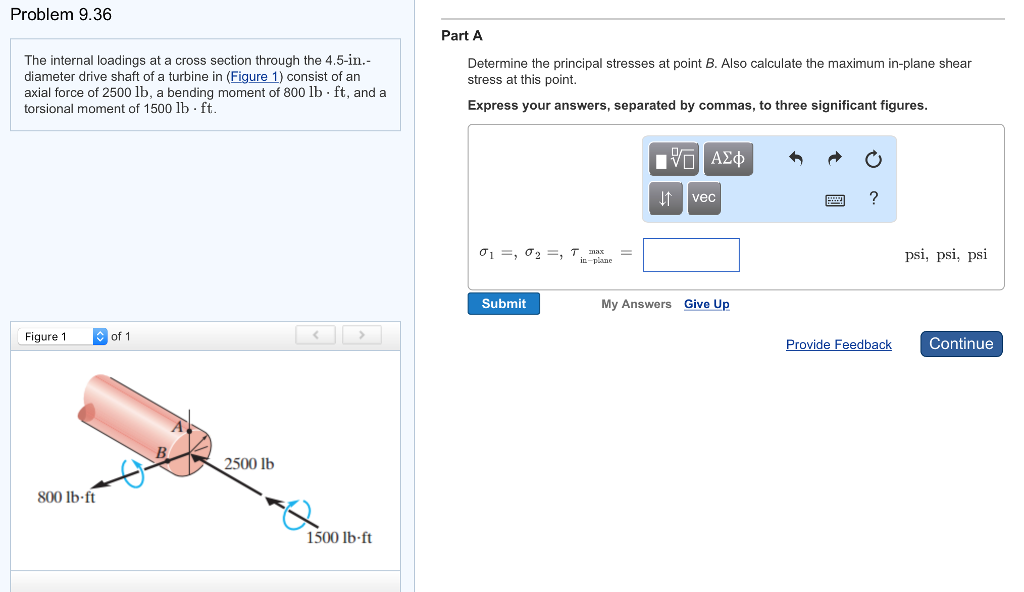Open equation editor help with the question mark
Image resolution: width=1024 pixels, height=592 pixels.
(x=872, y=198)
